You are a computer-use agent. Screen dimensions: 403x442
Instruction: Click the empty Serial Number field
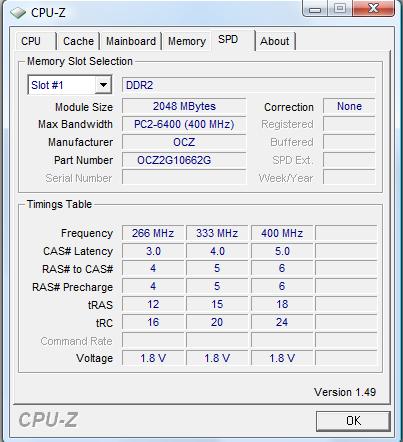click(184, 178)
